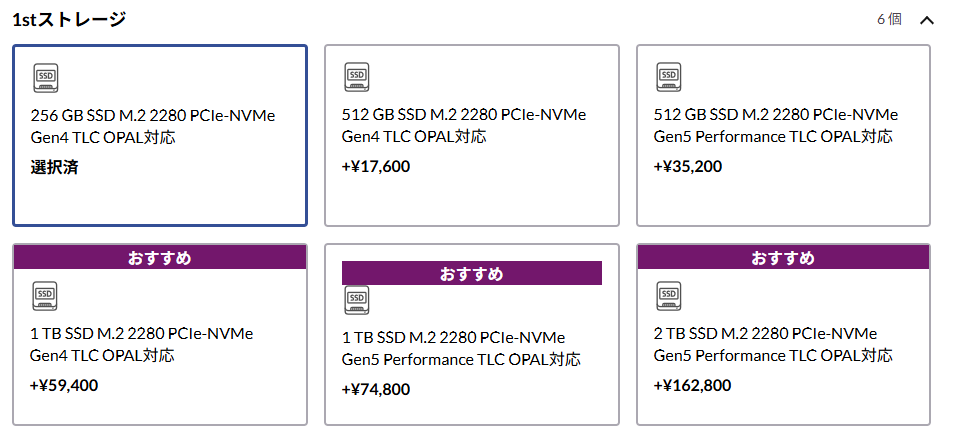Viewport: 960px width, 436px height.
Task: Click the 選択済 status text
Action: coord(54,166)
